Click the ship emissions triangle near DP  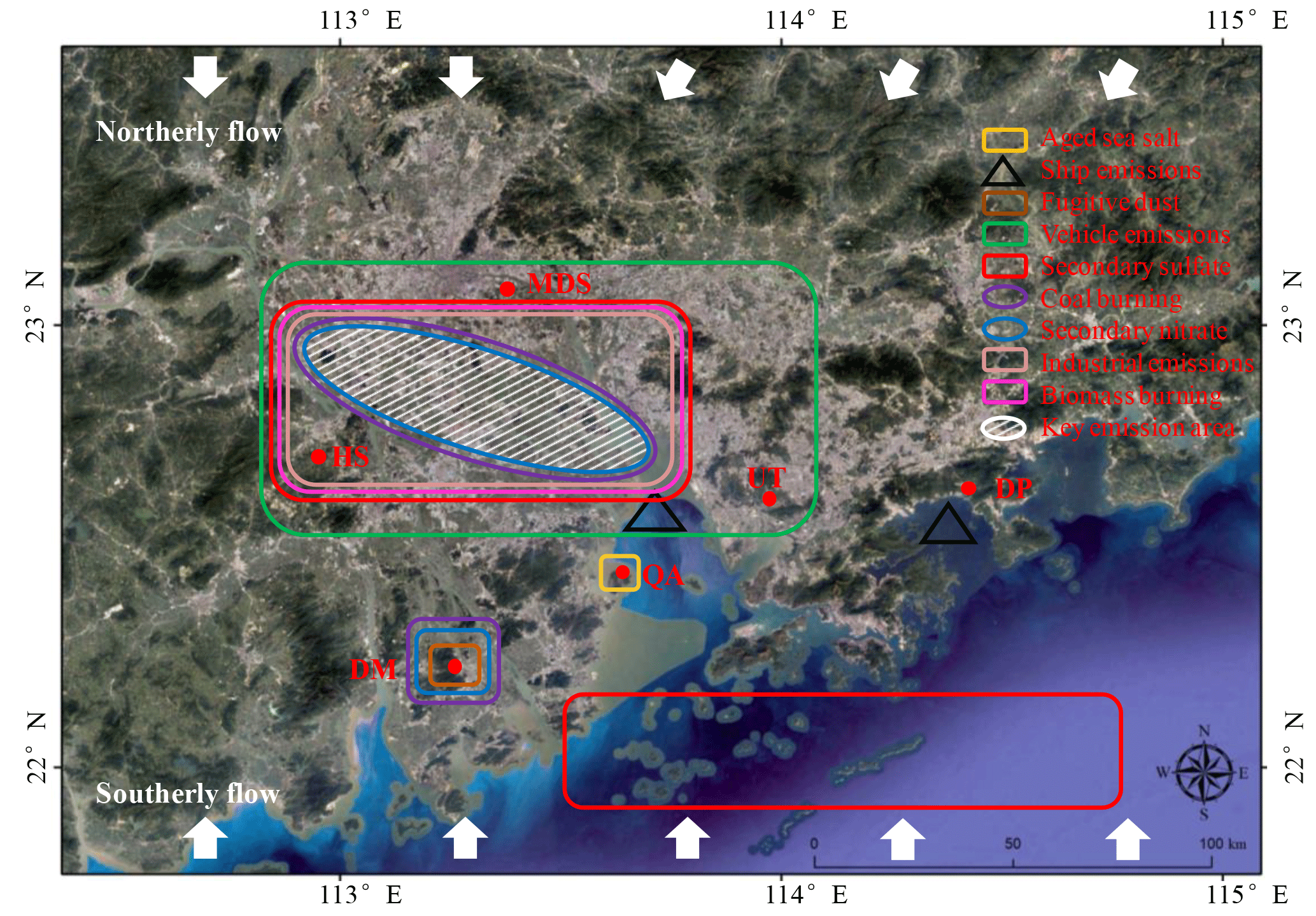click(x=948, y=524)
